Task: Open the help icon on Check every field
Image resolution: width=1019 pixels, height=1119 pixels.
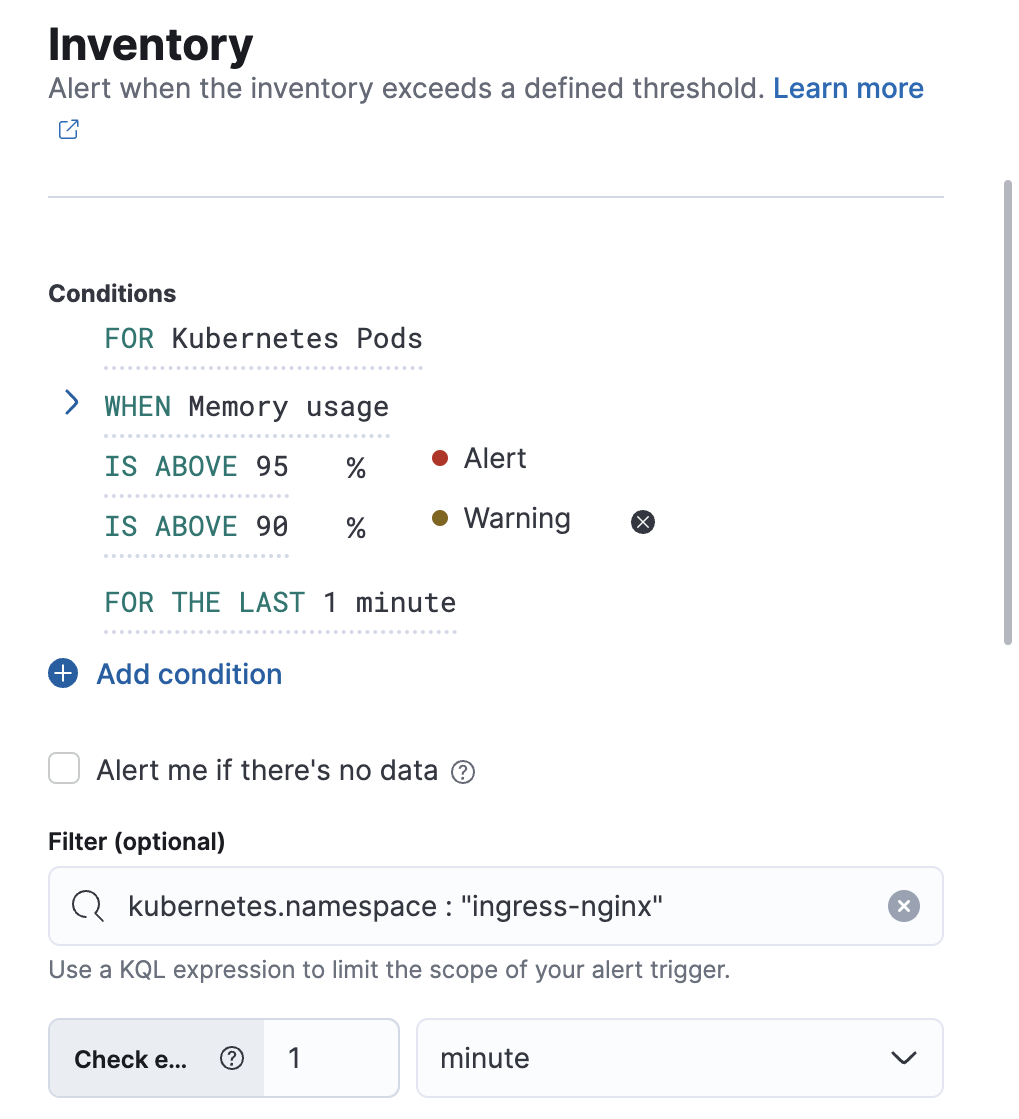Action: pos(232,1058)
